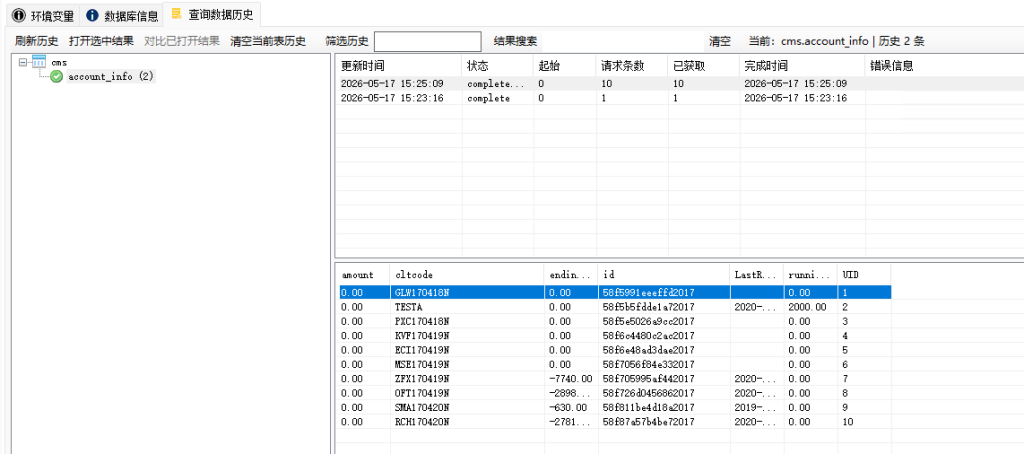Click id cell 58f87a57b4be72017
The width and height of the screenshot is (1024, 454).
(x=648, y=422)
